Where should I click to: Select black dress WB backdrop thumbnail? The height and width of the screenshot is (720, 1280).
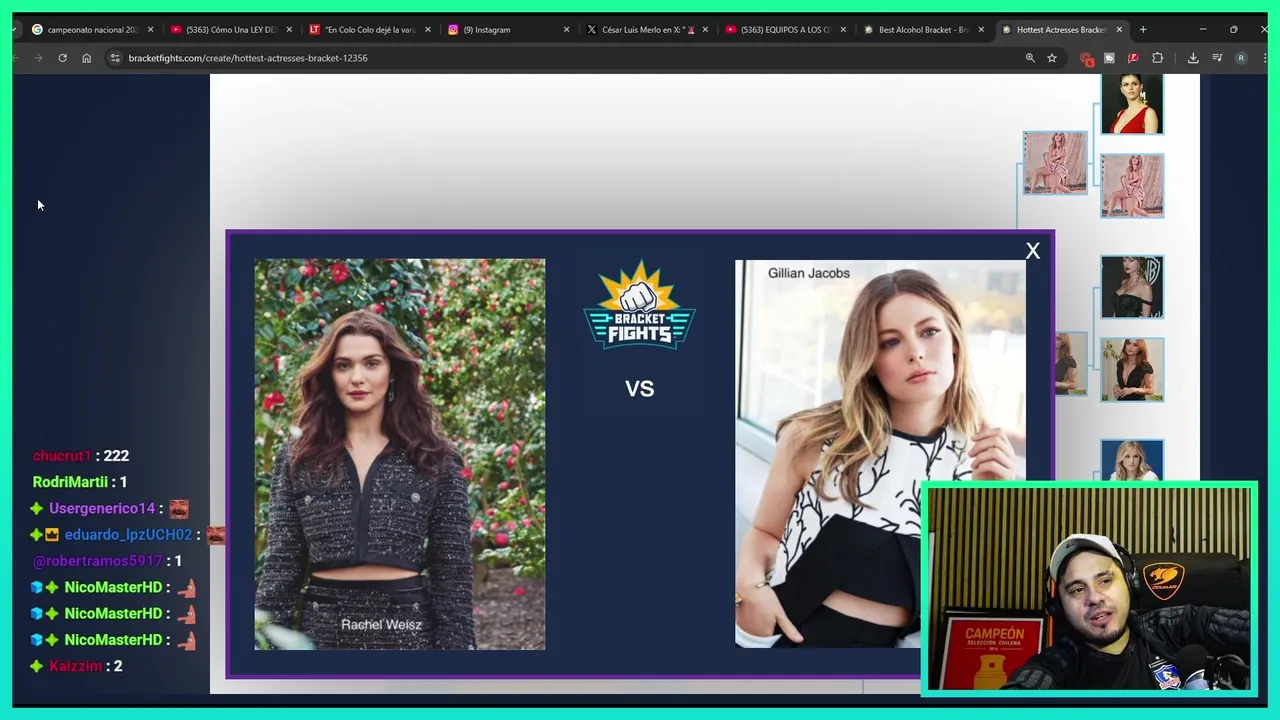[1132, 287]
